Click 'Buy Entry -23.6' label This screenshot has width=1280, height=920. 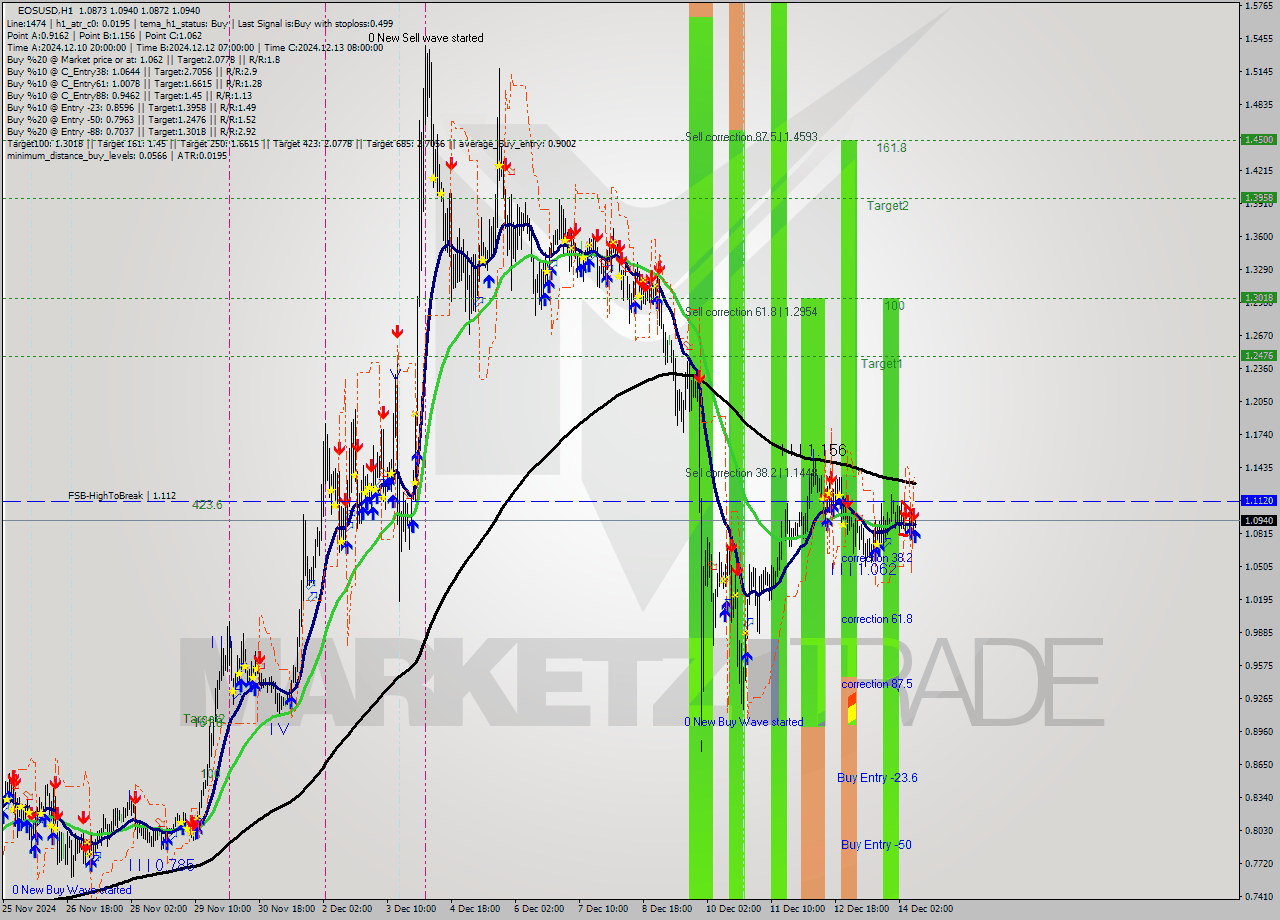tap(877, 778)
